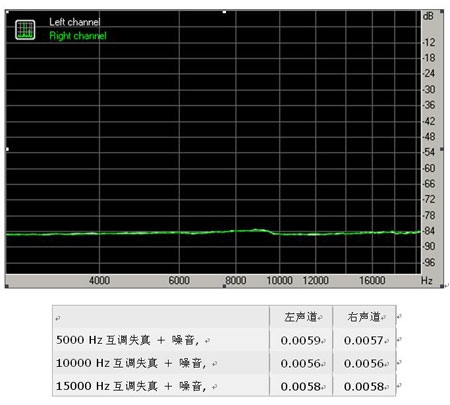The height and width of the screenshot is (405, 450).
Task: Click the -84 dB scale label
Action: [429, 231]
